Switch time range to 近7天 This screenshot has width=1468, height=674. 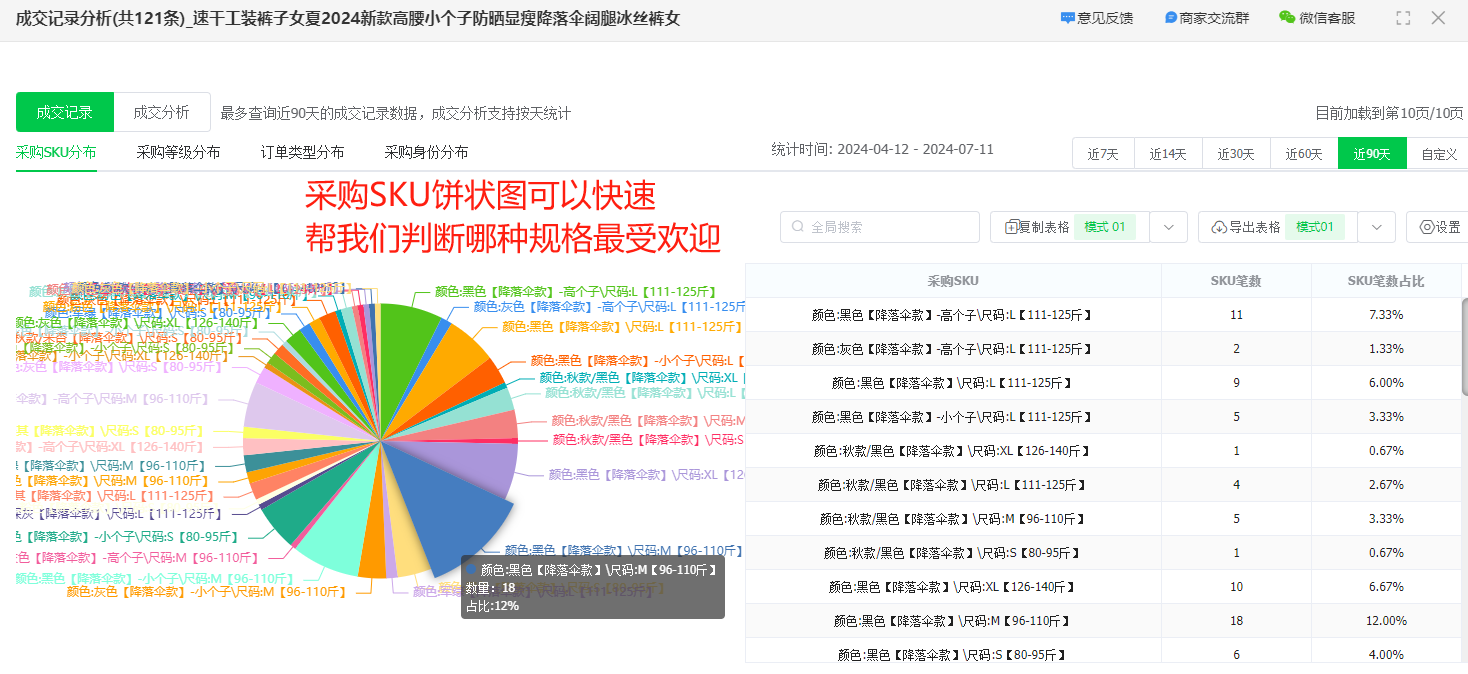[1103, 153]
